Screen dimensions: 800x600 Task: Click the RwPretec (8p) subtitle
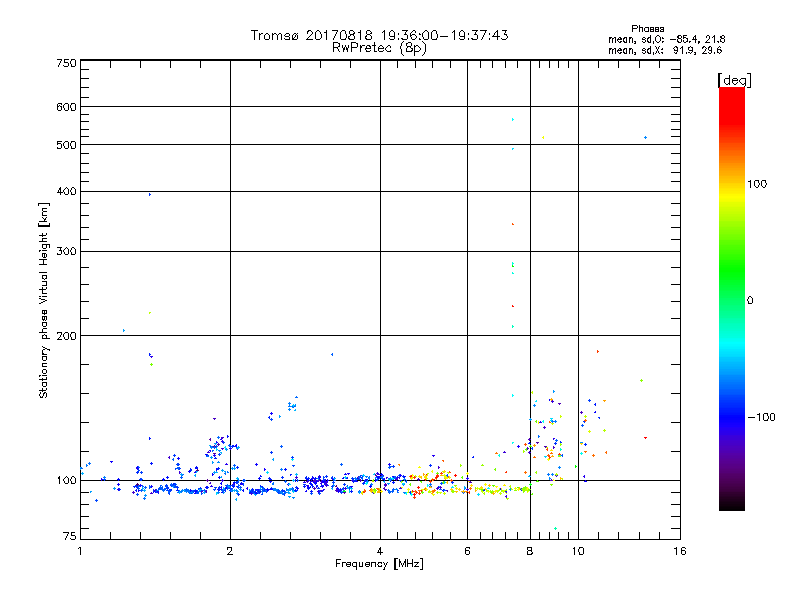pos(379,47)
